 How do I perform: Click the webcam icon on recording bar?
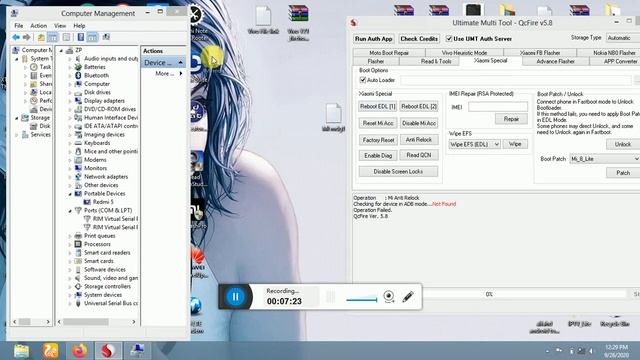389,296
